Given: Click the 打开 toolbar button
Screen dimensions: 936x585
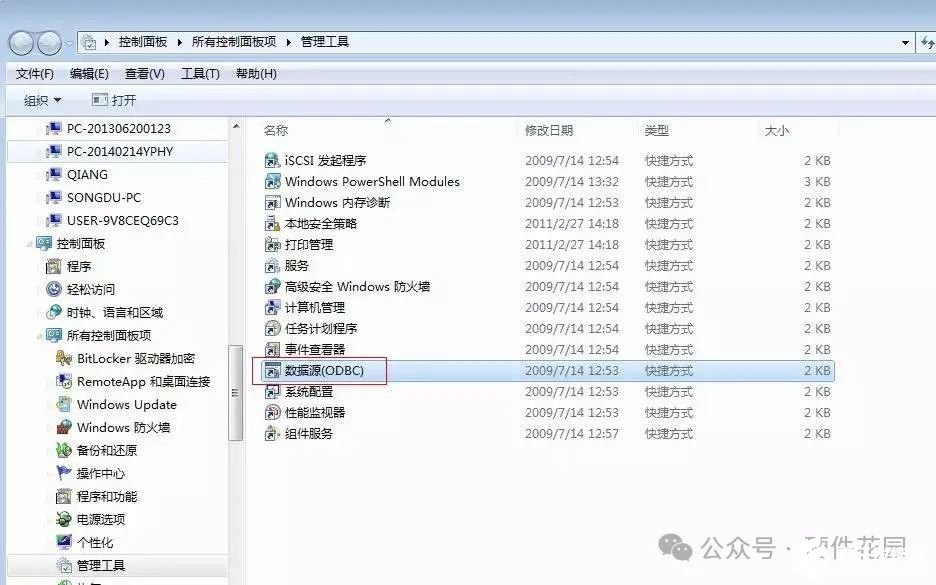Looking at the screenshot, I should point(114,100).
